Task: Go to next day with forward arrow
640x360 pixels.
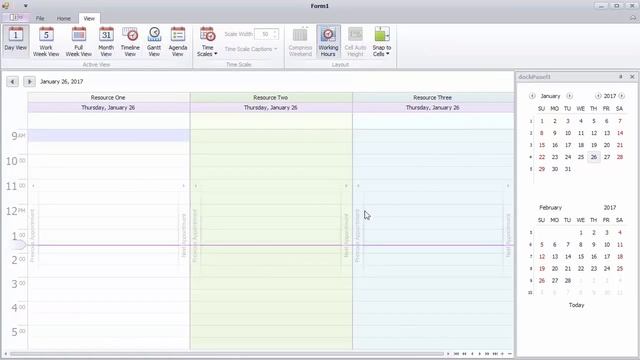Action: [29, 82]
